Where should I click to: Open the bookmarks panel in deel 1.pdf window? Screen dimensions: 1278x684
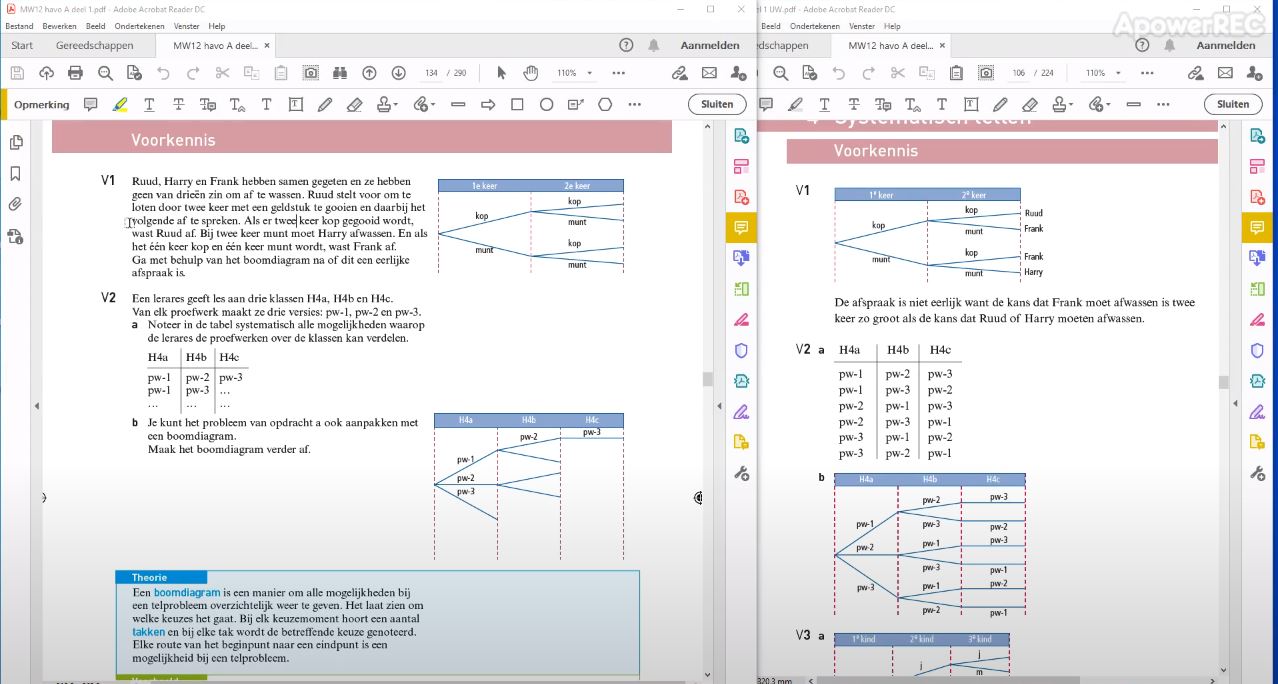(16, 174)
